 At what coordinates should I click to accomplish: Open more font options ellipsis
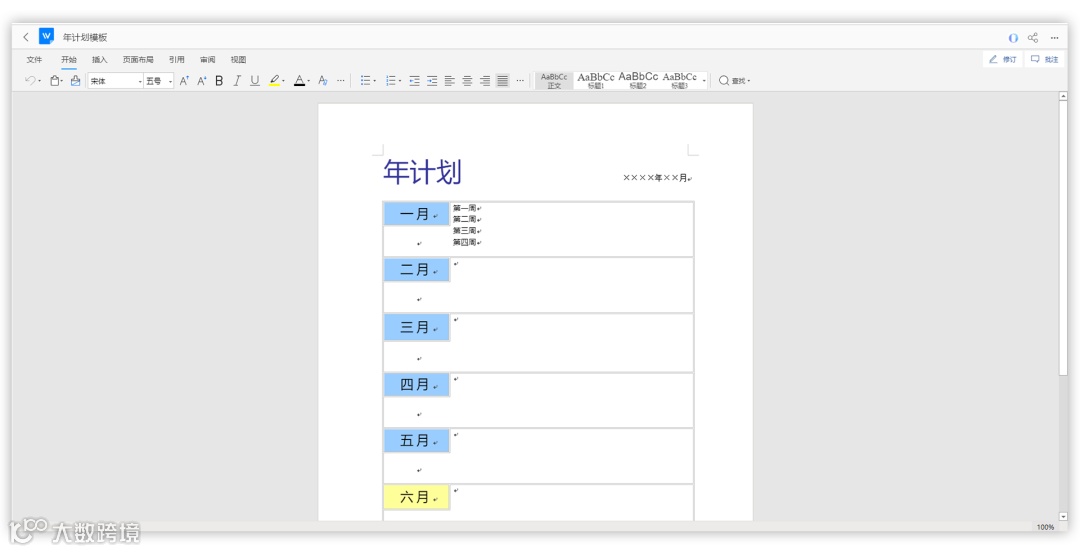pyautogui.click(x=341, y=81)
